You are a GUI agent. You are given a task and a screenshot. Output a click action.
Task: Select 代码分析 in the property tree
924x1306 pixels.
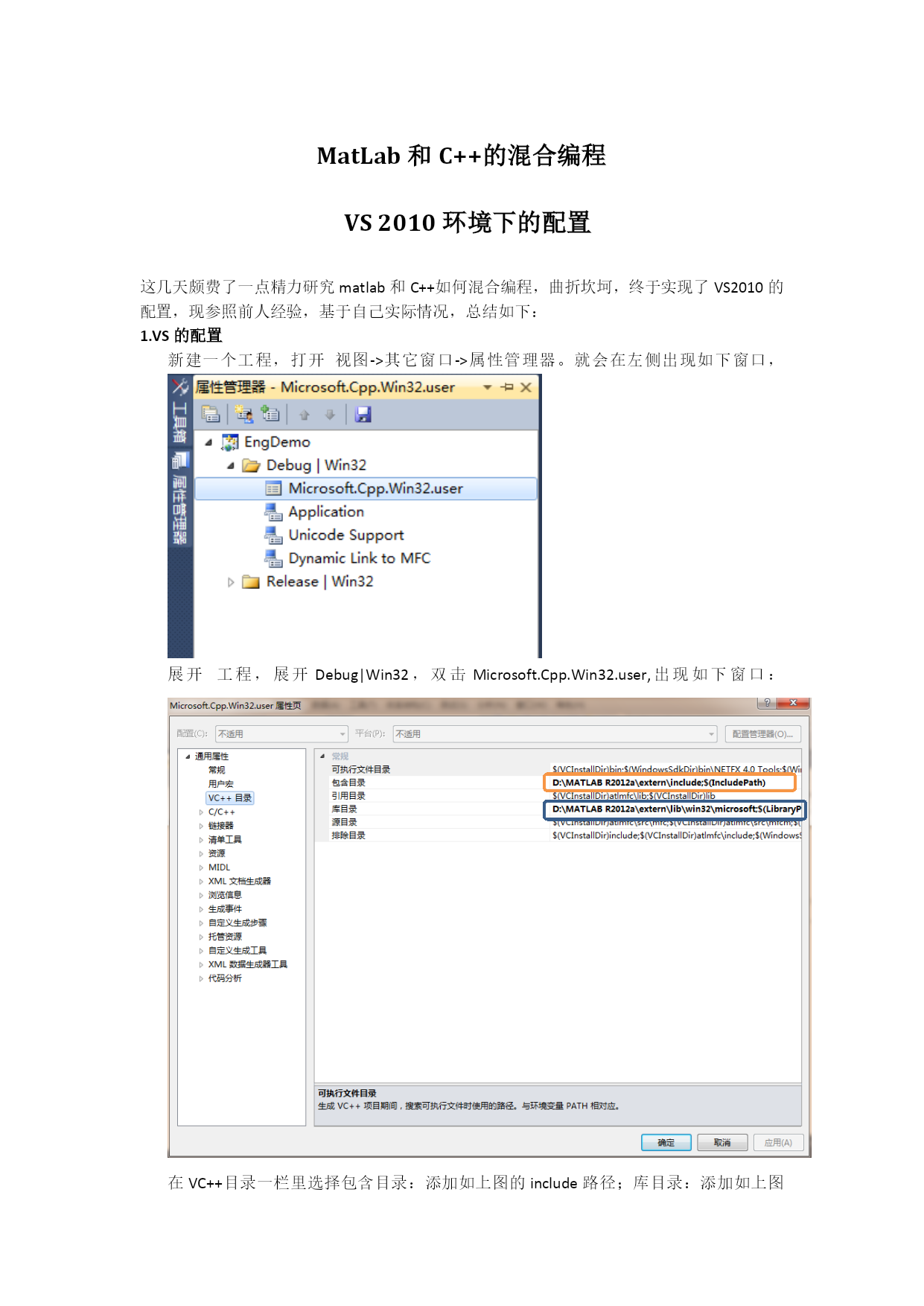(225, 978)
